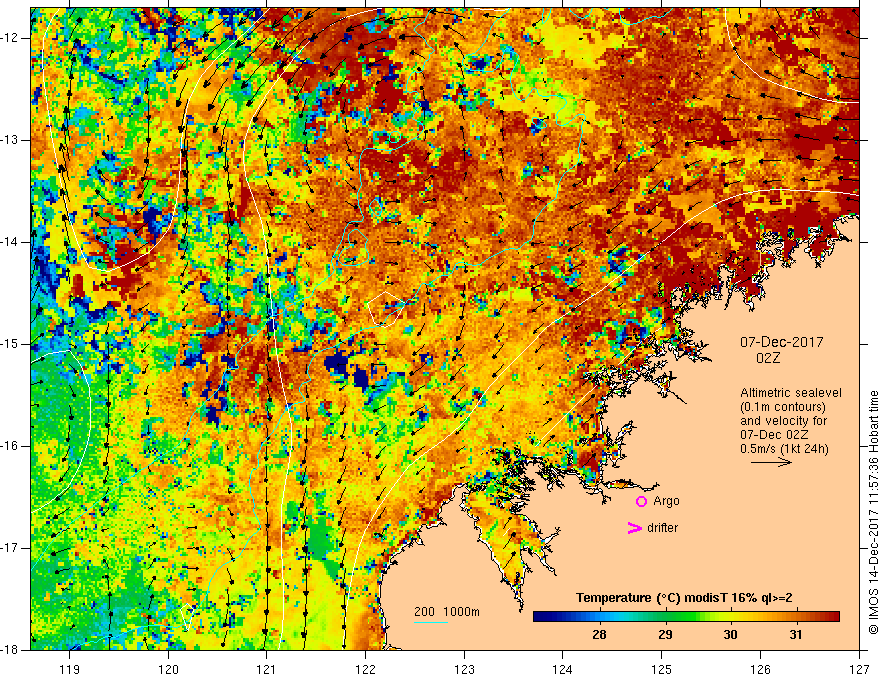Click the temperature color bar

686,617
